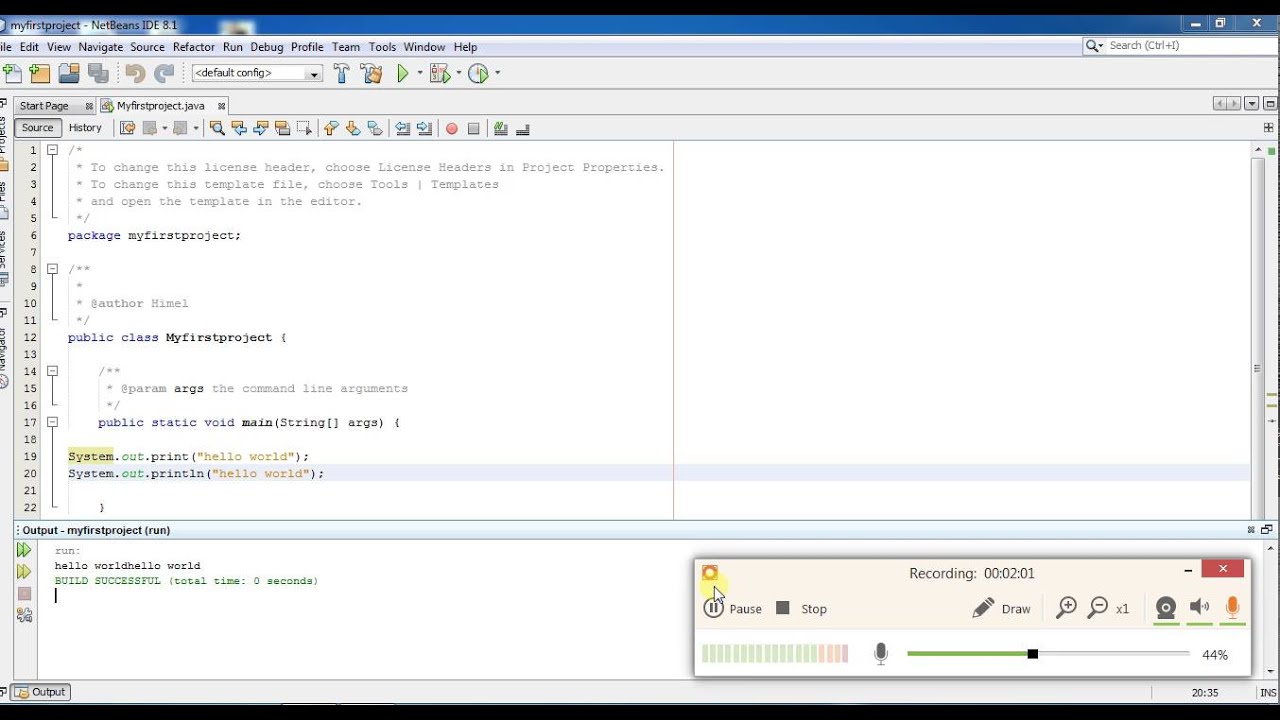Close the Start Page tab
The height and width of the screenshot is (720, 1280).
(89, 106)
